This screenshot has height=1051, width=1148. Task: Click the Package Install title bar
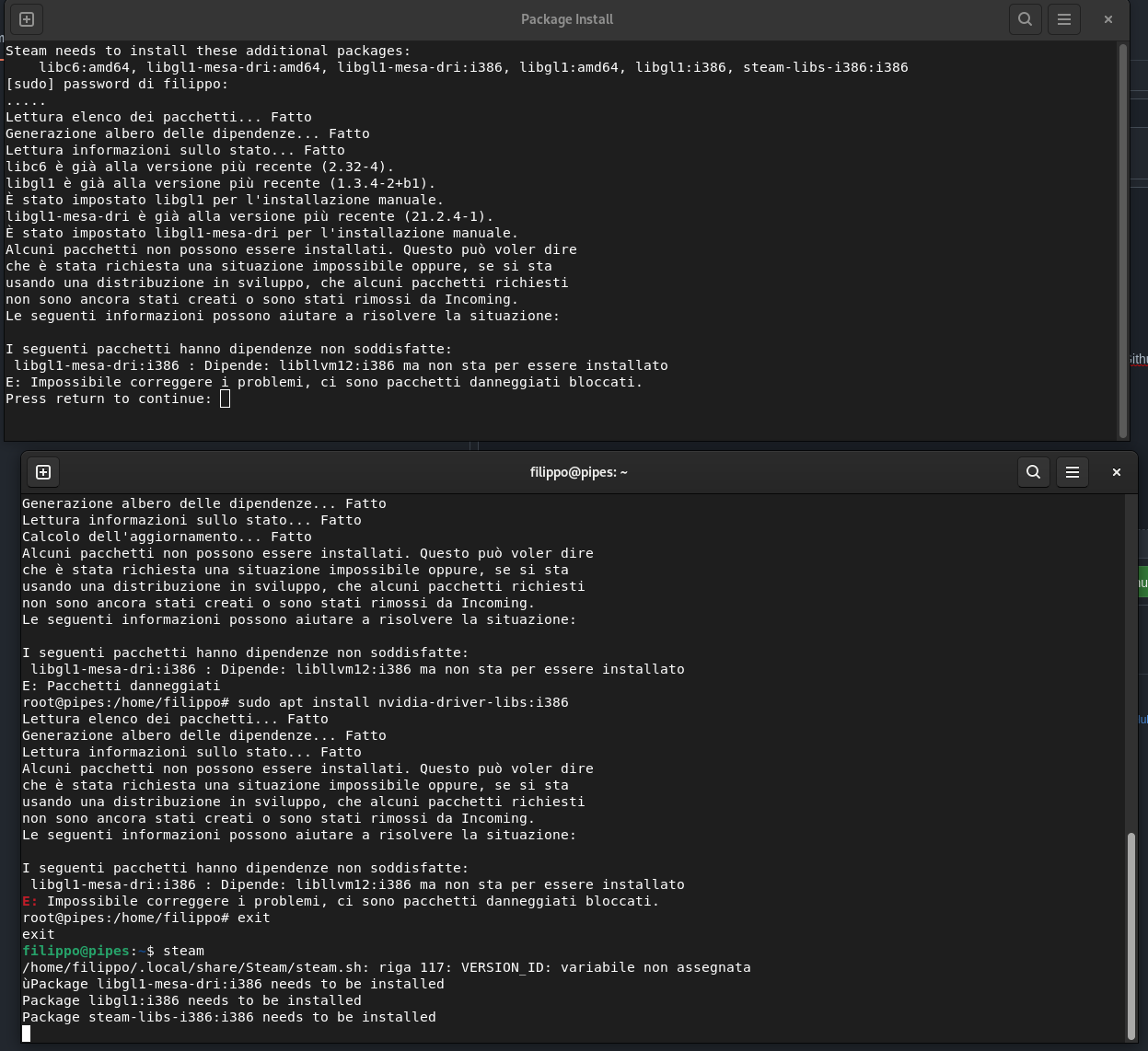[567, 18]
